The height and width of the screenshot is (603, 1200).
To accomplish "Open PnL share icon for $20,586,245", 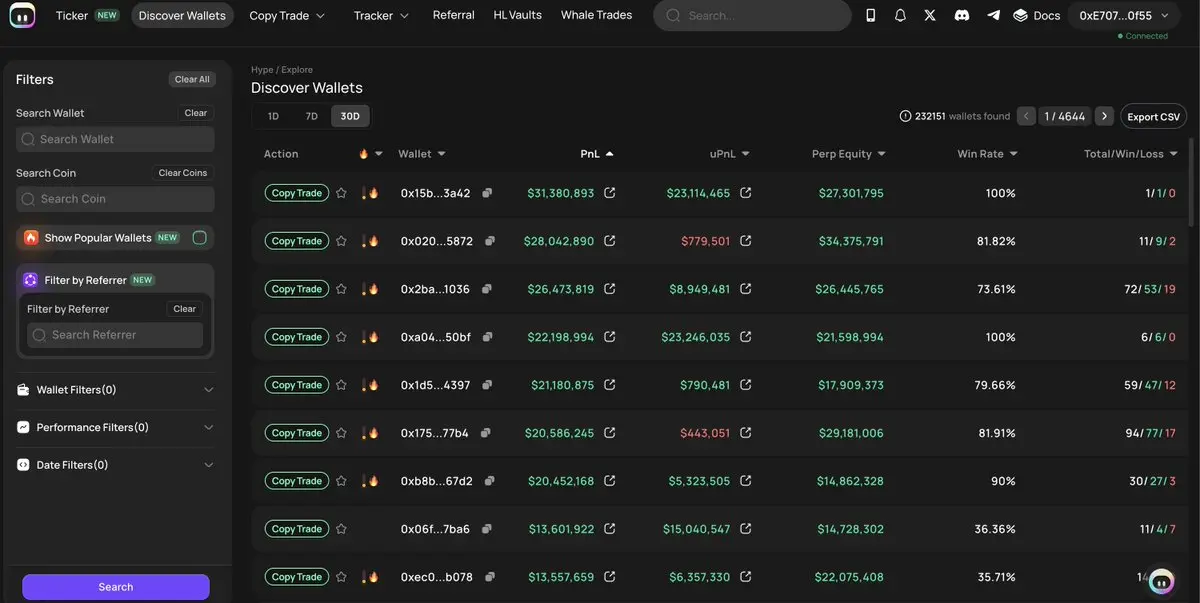I will [x=610, y=433].
